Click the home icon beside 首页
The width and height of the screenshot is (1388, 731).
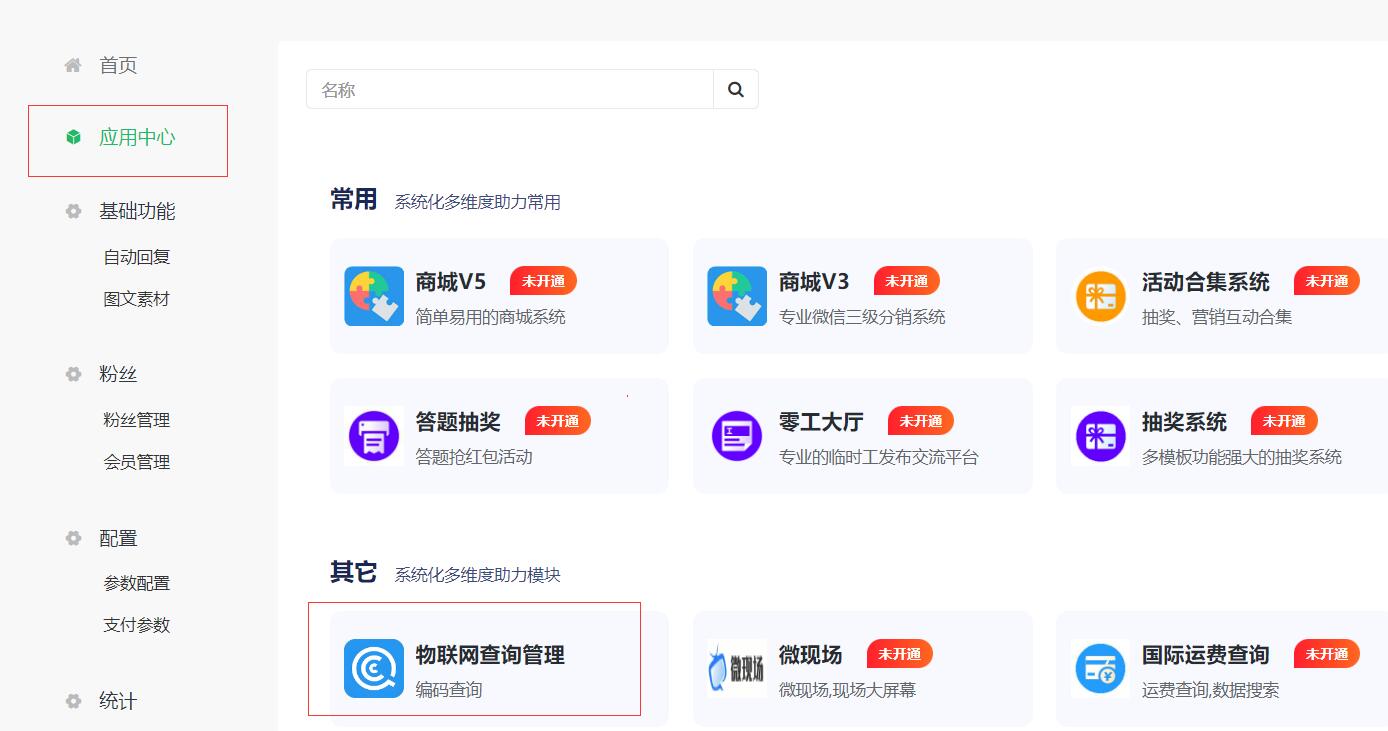coord(73,65)
